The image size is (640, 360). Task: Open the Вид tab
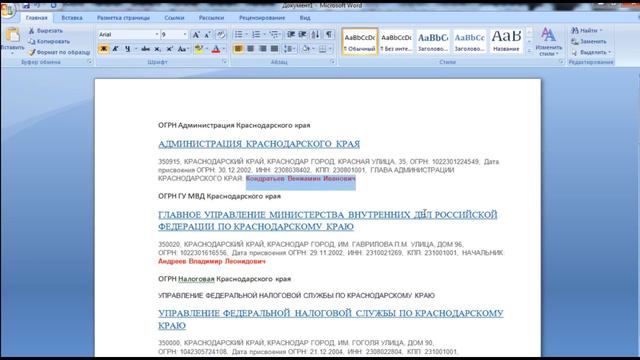coord(305,18)
